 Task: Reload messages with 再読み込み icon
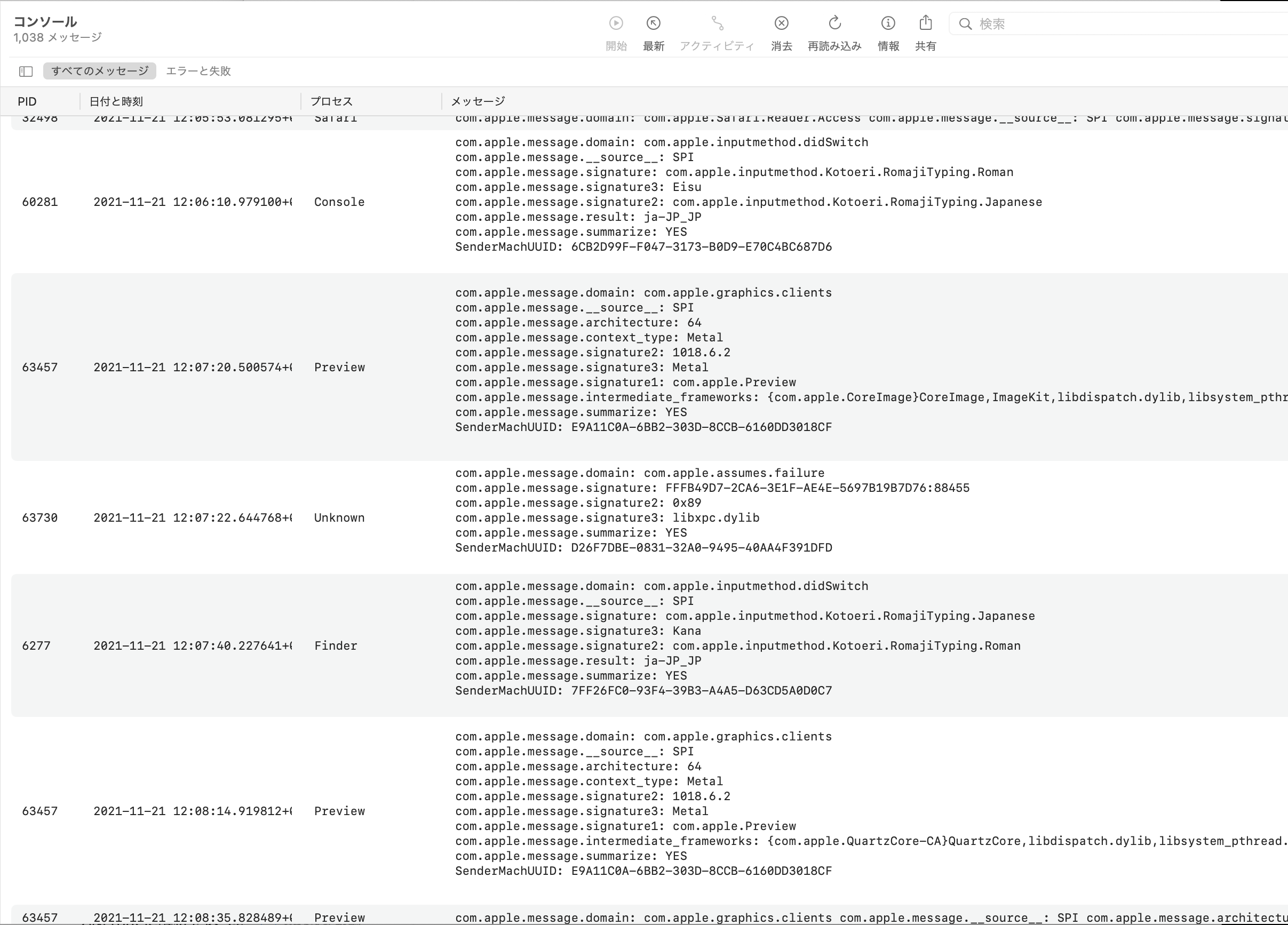[834, 23]
